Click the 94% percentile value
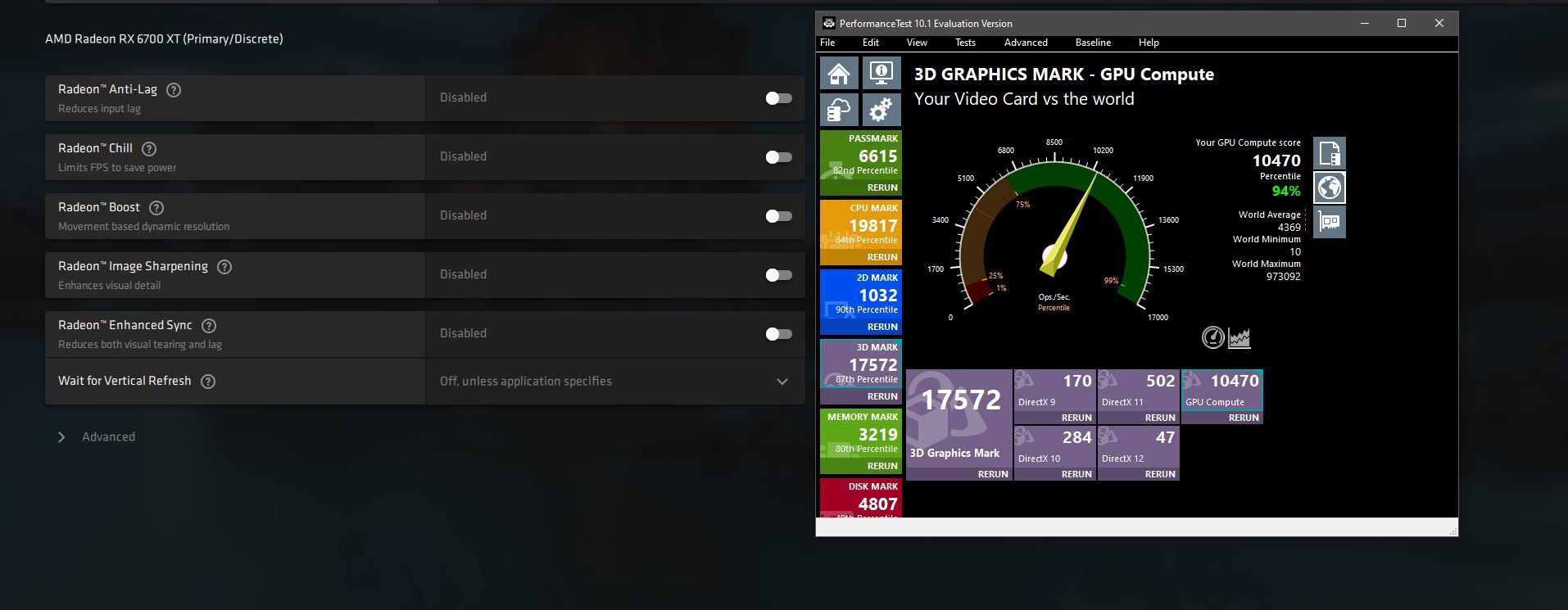This screenshot has height=610, width=1568. pos(1285,192)
